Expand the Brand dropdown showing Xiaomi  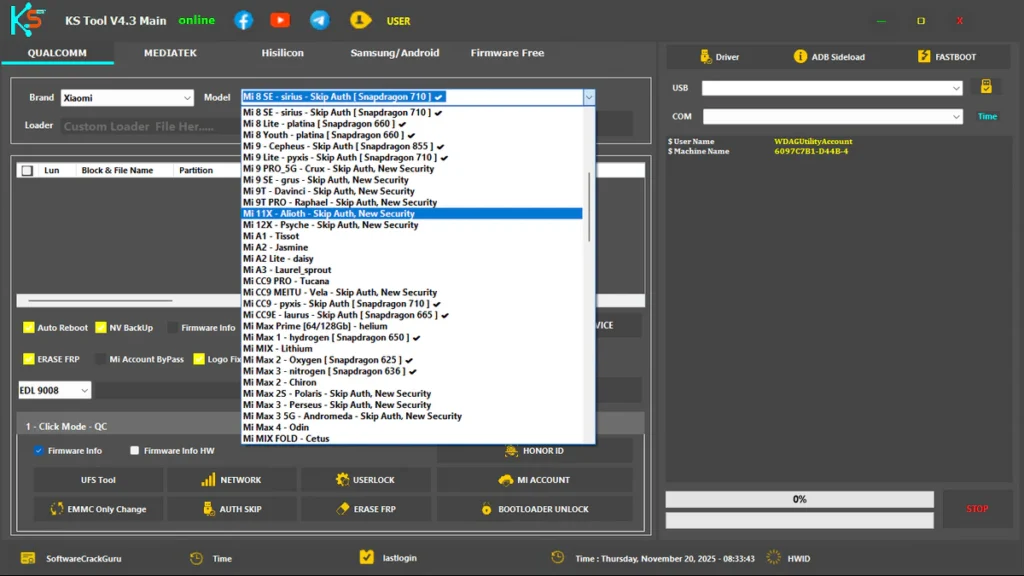pyautogui.click(x=187, y=98)
